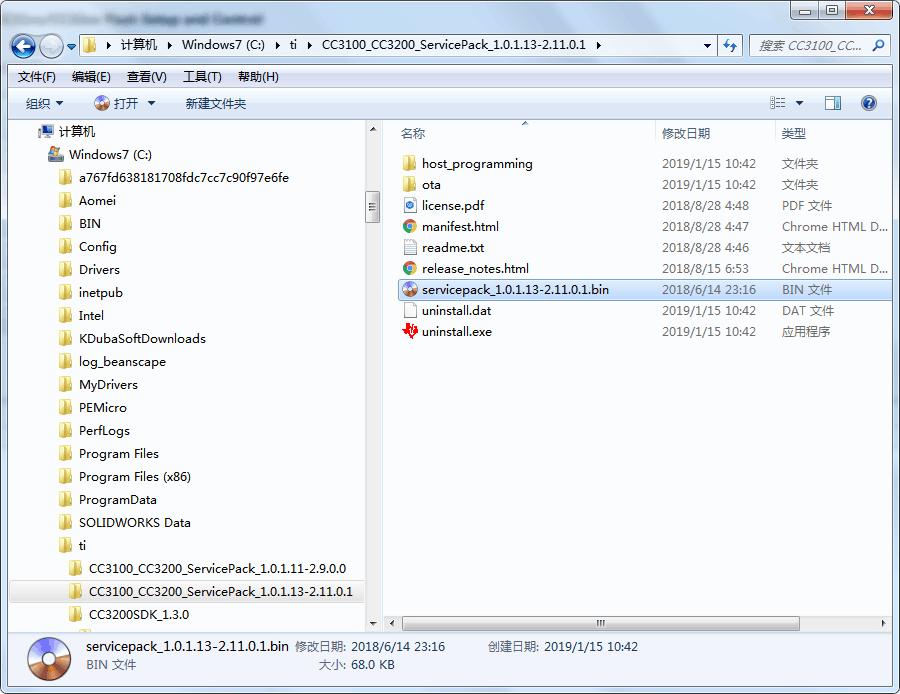
Task: Click breadcrumb arrow after Windows7 (C:)
Action: click(277, 45)
